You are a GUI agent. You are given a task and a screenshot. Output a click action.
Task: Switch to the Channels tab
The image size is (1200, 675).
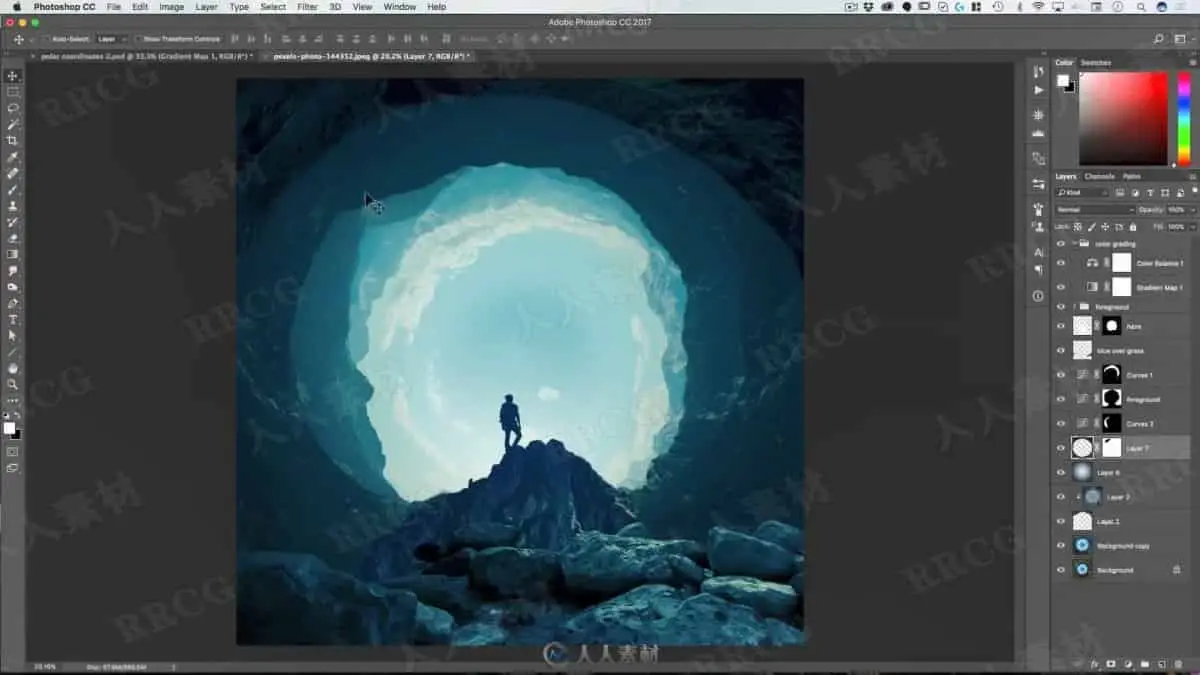[x=1099, y=176]
